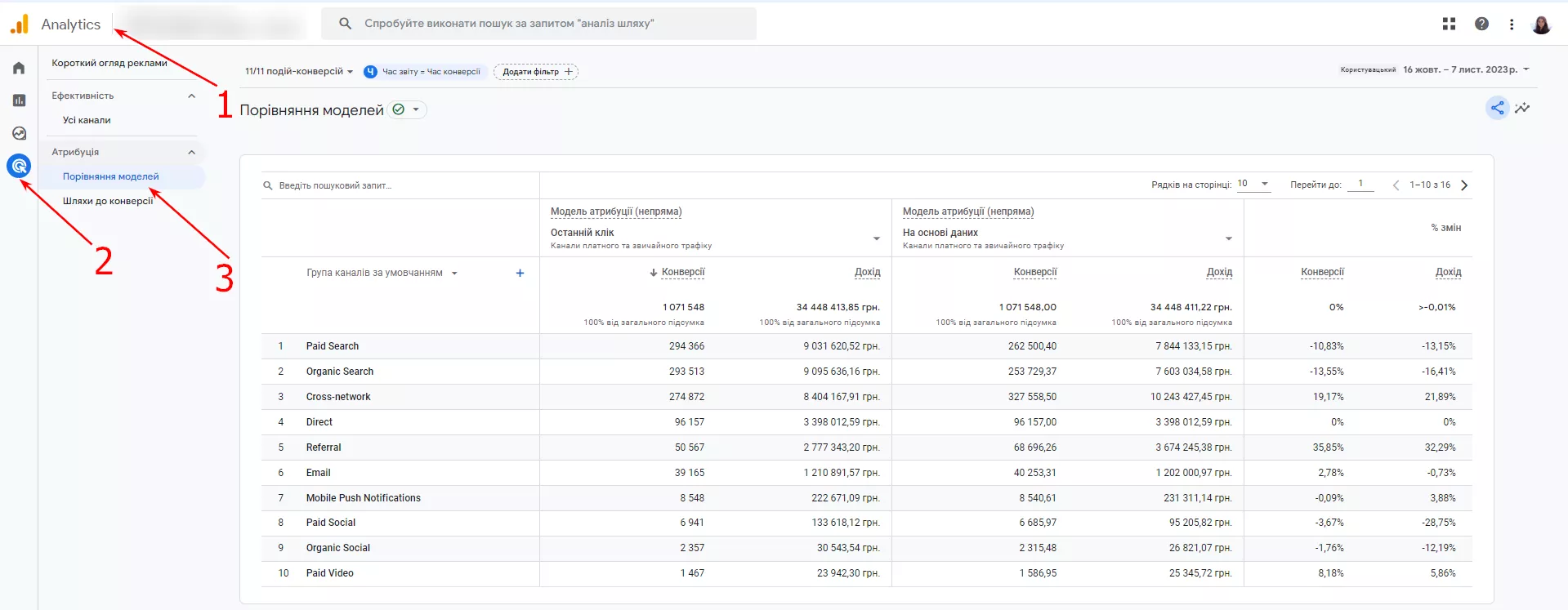The width and height of the screenshot is (1568, 610).
Task: Collapse the Ефективність section
Action: (191, 96)
